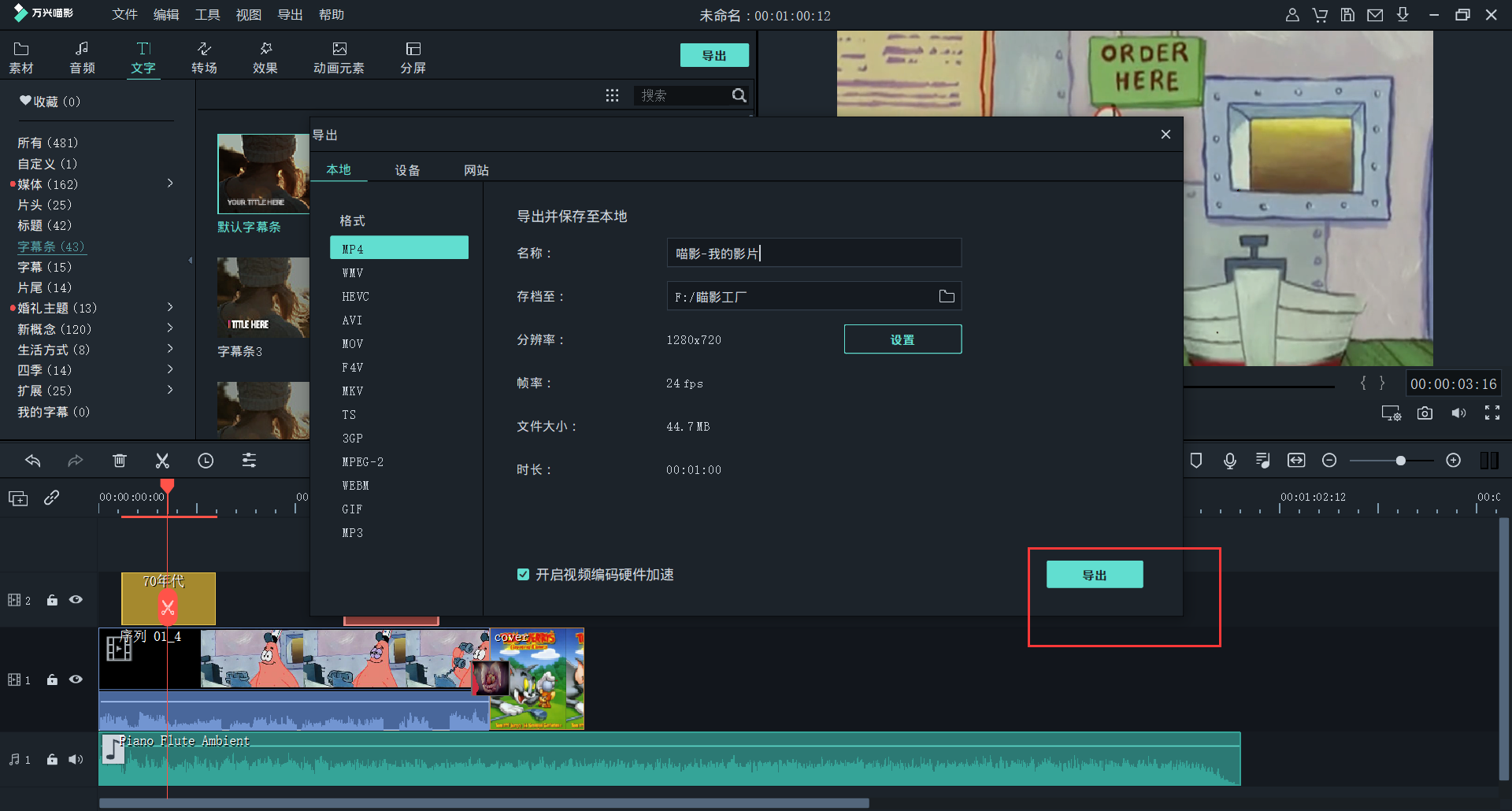Screen dimensions: 1512x811
Task: Click the 设置 resolution settings button
Action: point(902,339)
